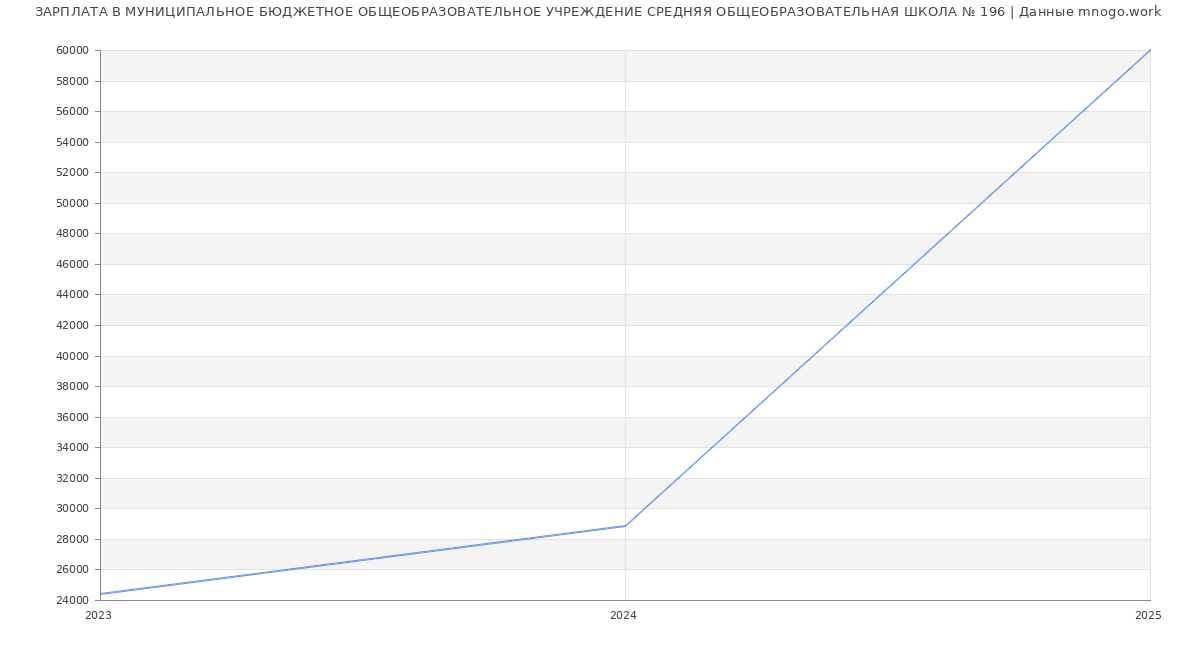Click the line's 2025 peak data point

(1150, 50)
